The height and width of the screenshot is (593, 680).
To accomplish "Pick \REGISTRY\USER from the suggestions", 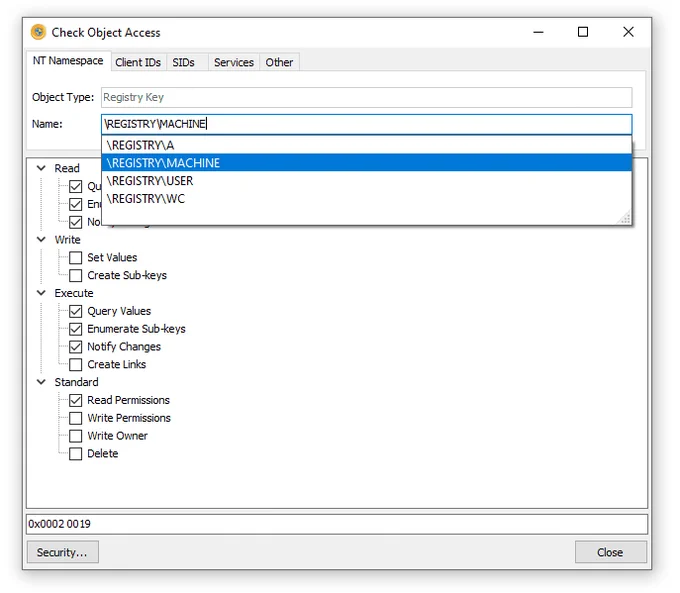I will click(366, 180).
